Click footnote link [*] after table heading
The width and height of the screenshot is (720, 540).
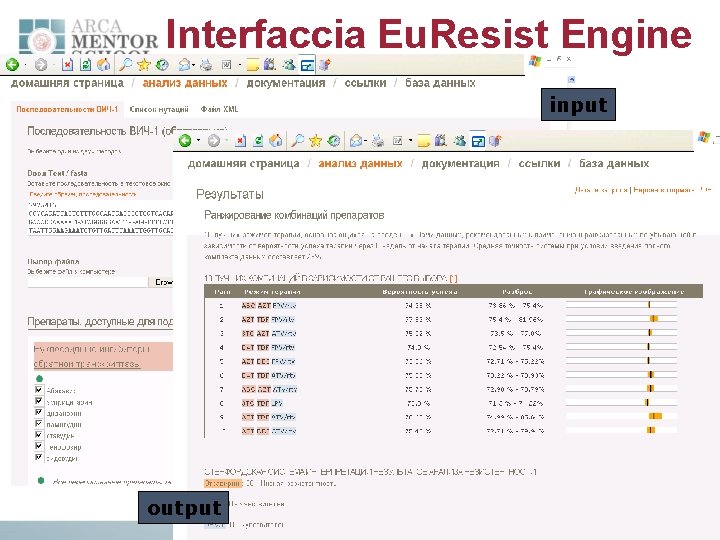click(x=453, y=278)
